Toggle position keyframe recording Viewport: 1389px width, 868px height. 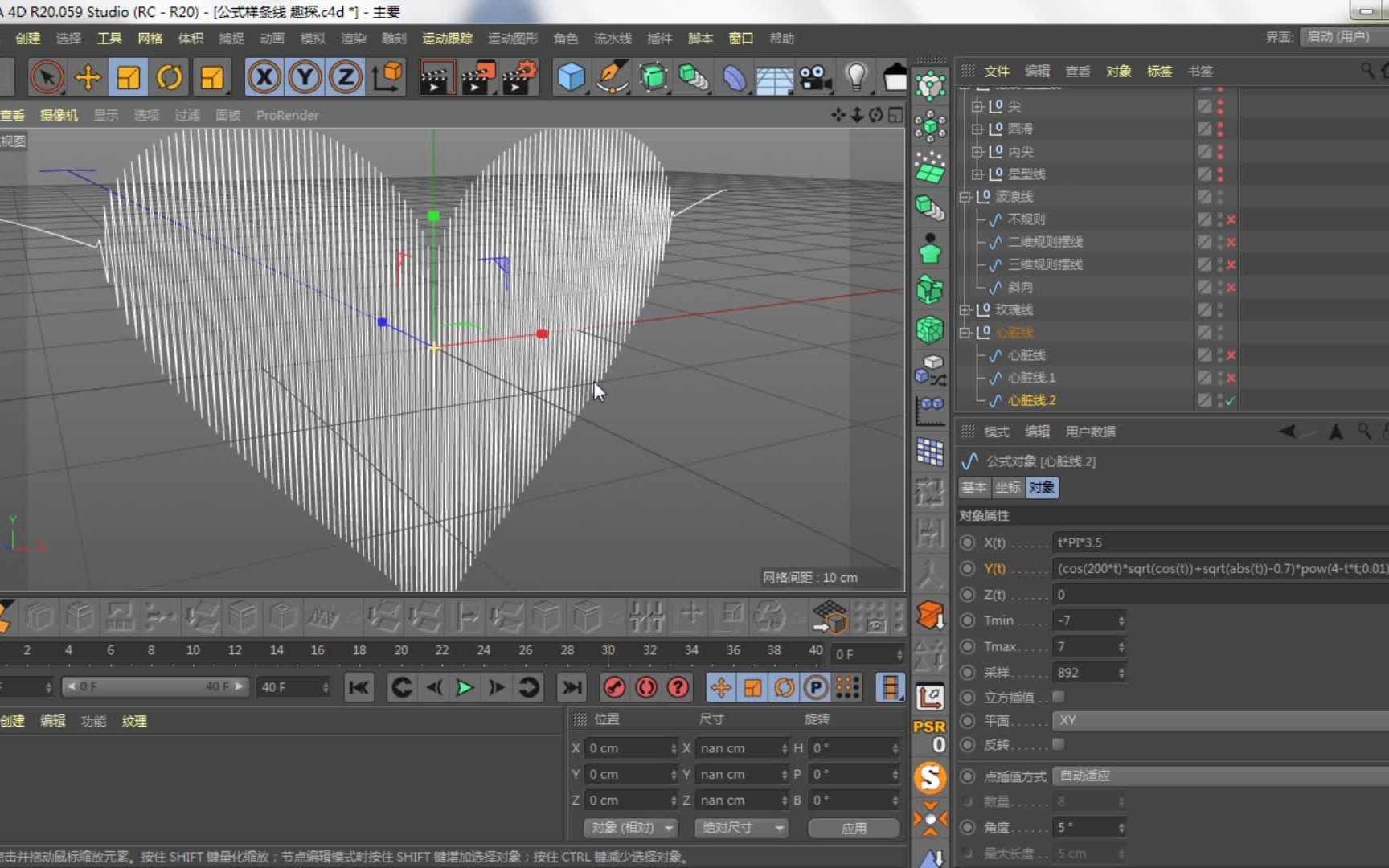pyautogui.click(x=720, y=687)
